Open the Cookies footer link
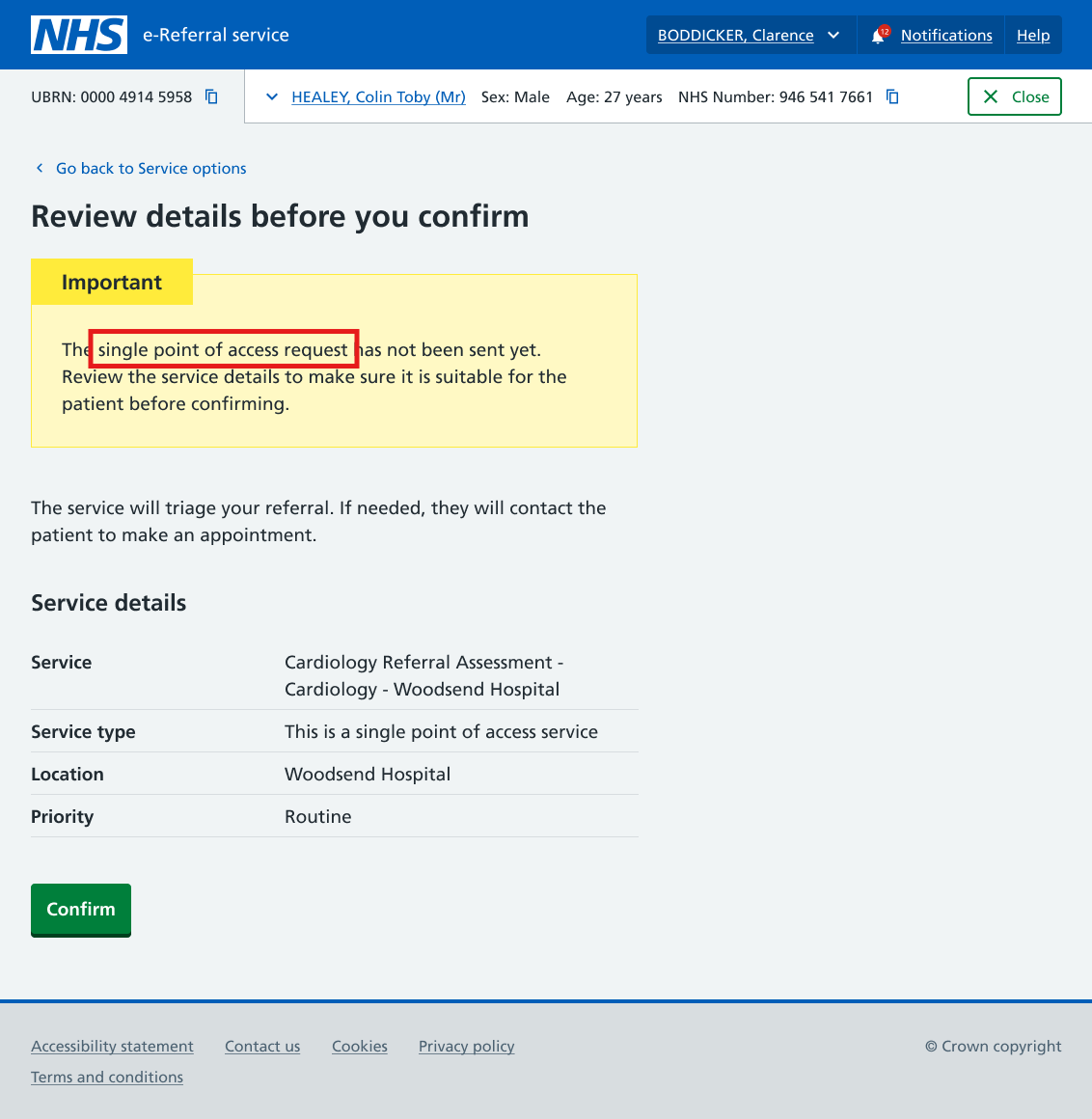 pos(360,1047)
